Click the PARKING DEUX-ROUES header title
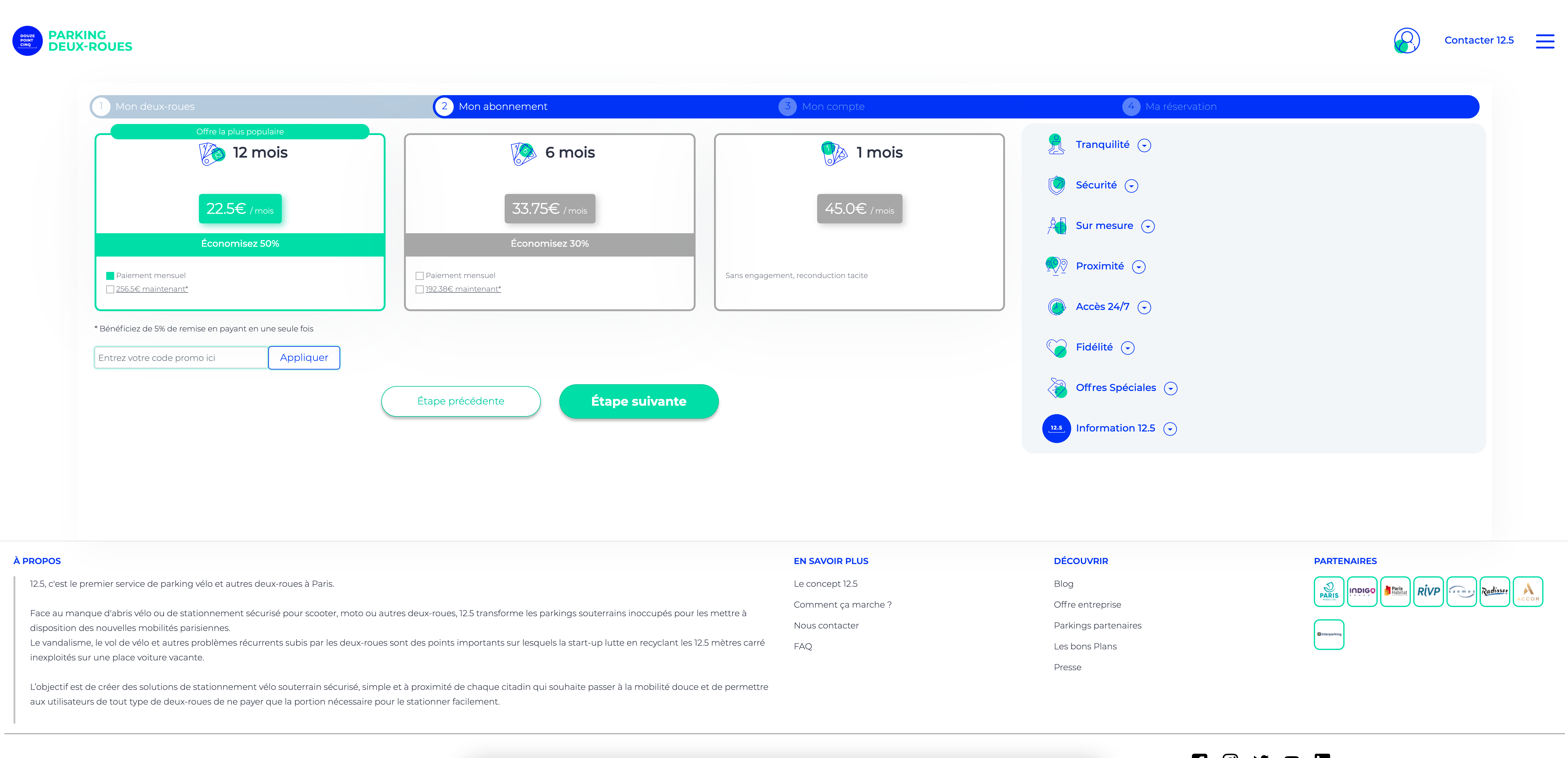Image resolution: width=1568 pixels, height=758 pixels. click(x=90, y=41)
